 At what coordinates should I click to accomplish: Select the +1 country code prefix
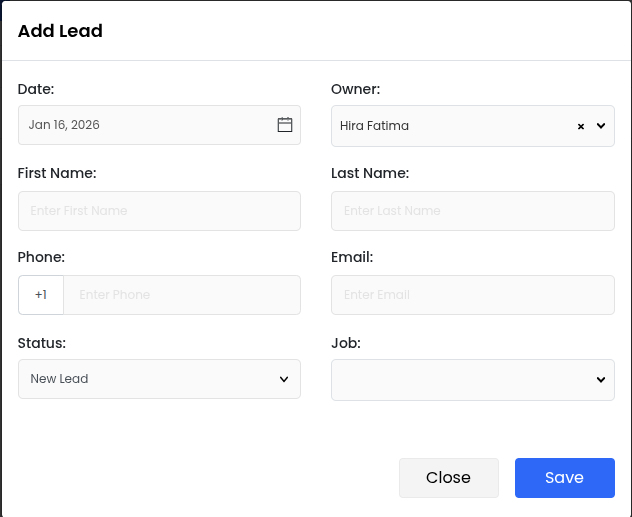pos(41,295)
